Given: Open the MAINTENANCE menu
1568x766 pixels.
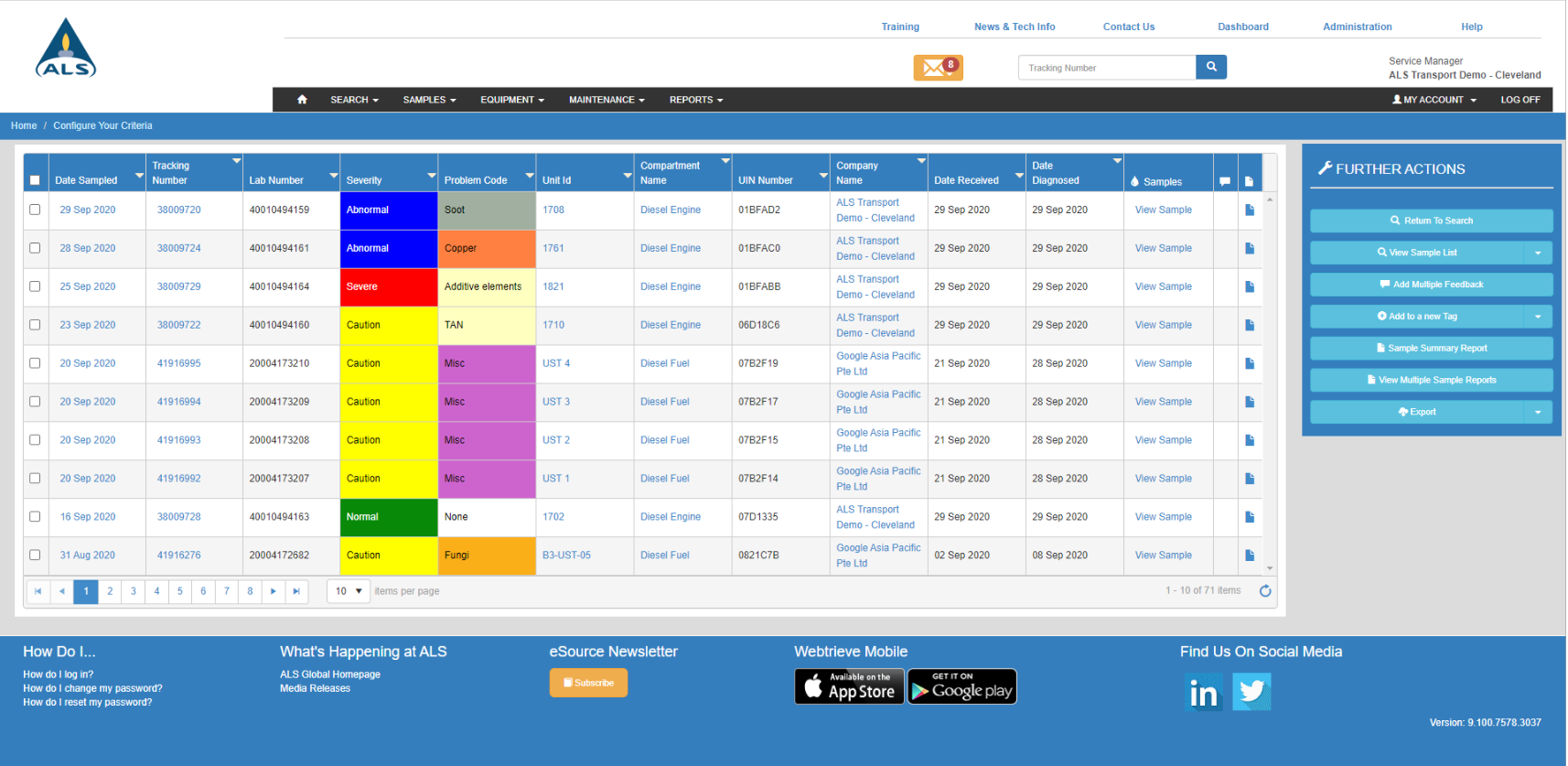Looking at the screenshot, I should (607, 100).
